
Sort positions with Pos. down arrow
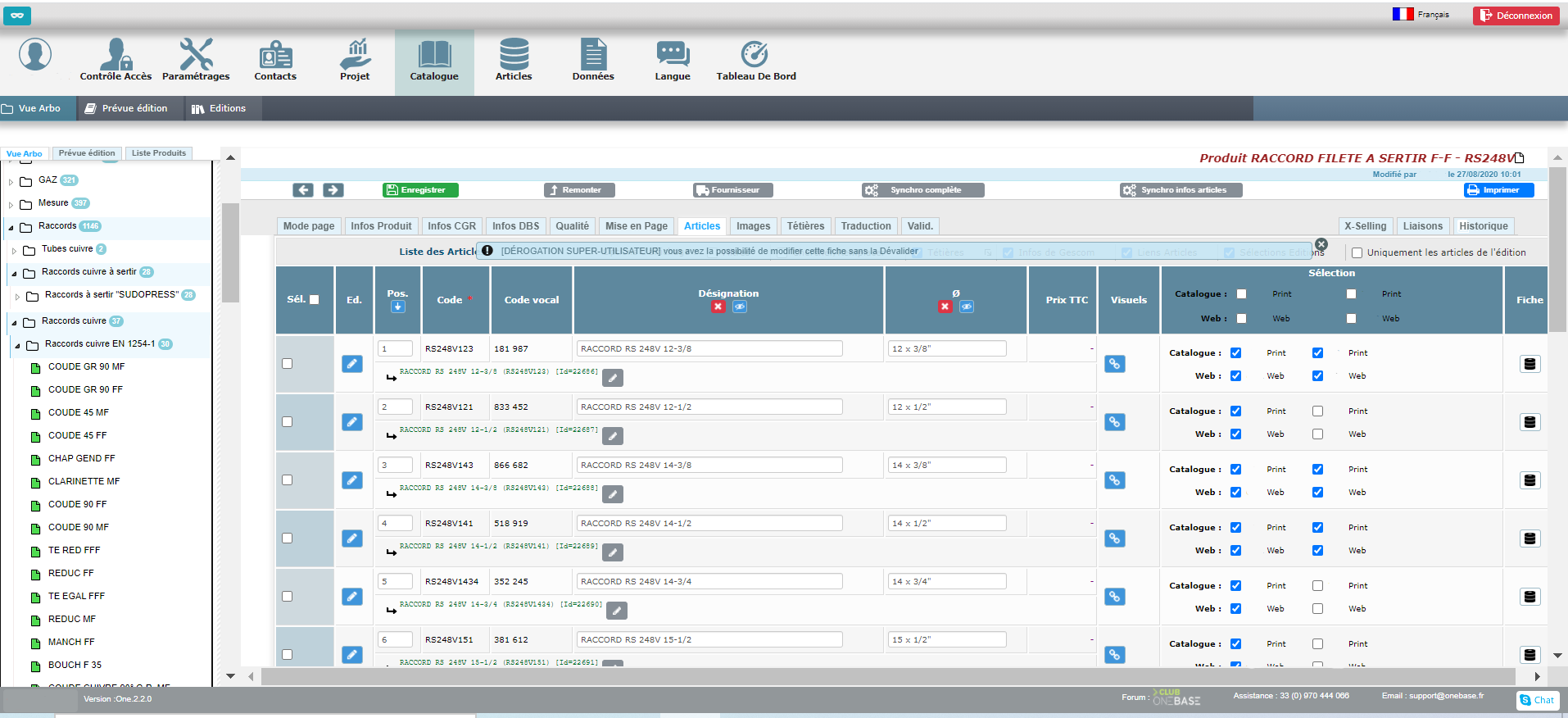397,307
